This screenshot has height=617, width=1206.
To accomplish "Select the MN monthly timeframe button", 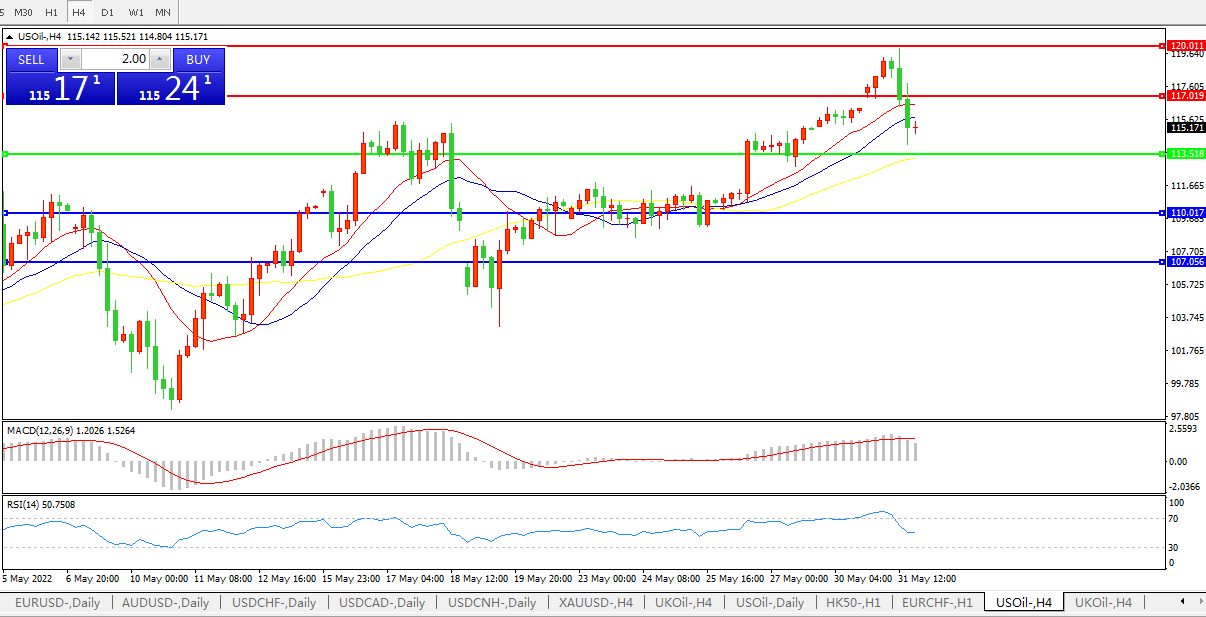I will point(163,12).
